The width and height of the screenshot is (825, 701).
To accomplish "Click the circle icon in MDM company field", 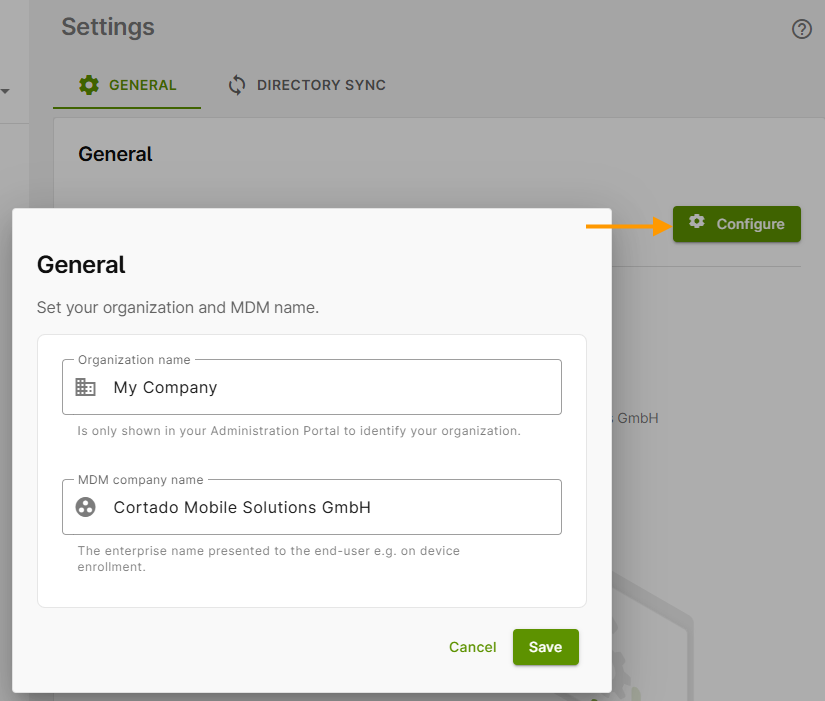I will click(x=85, y=507).
